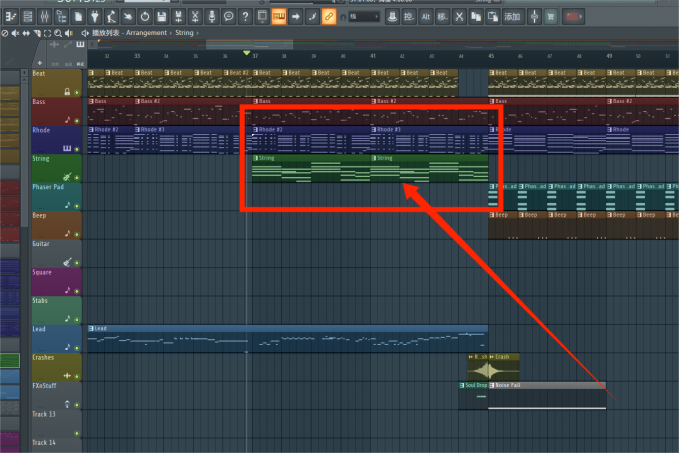Screen dimensions: 679x453
Task: Click the stamp tool icon
Action: 392,17
